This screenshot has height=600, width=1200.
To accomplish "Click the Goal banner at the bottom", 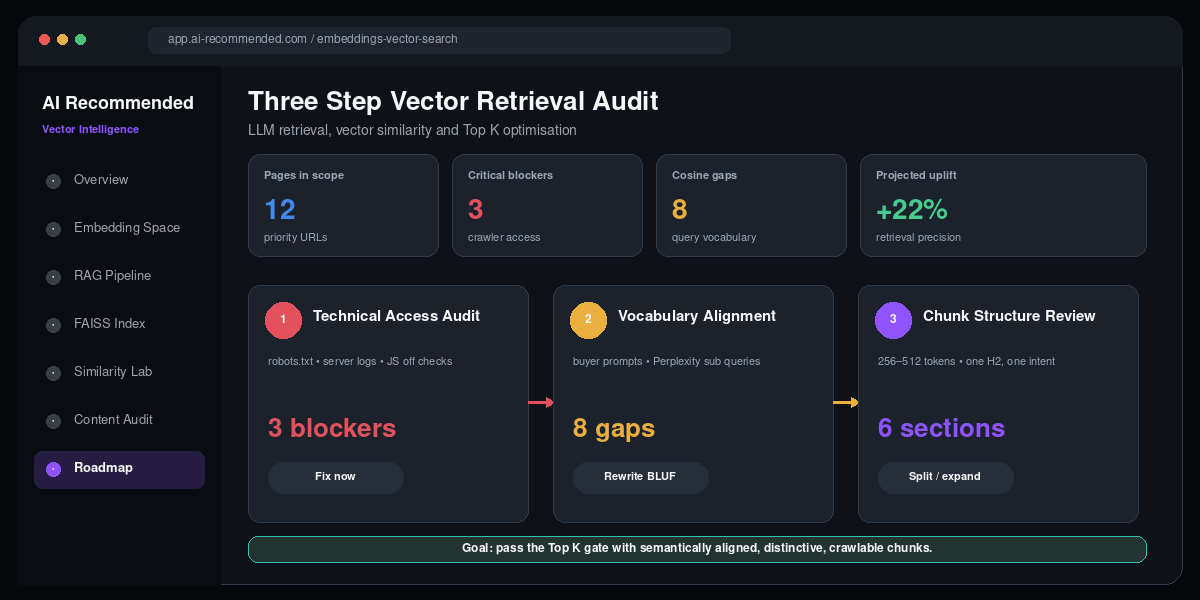I will point(697,549).
